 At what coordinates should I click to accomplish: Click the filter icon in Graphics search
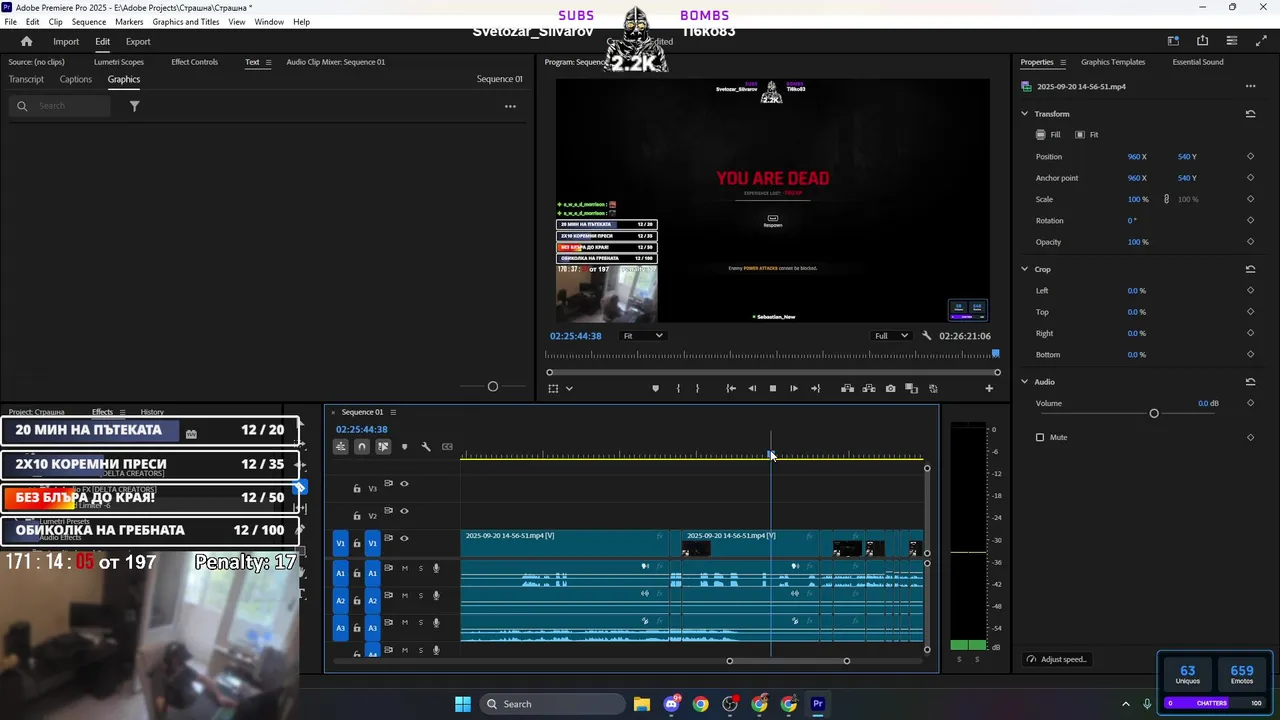[x=134, y=106]
